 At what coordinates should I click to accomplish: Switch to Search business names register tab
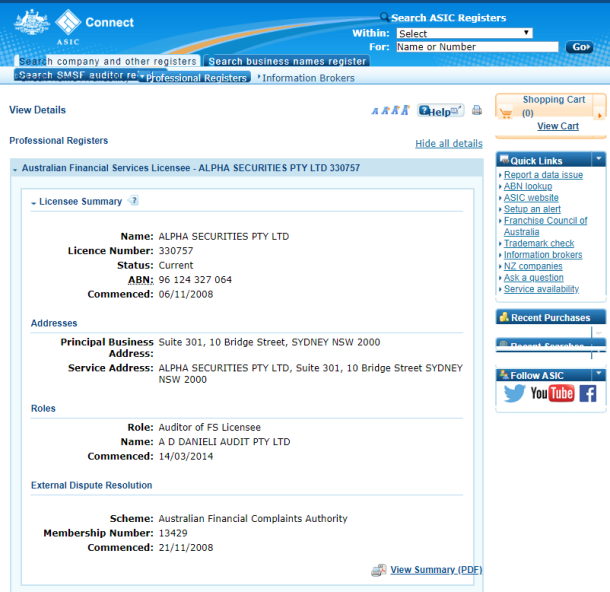[x=287, y=61]
